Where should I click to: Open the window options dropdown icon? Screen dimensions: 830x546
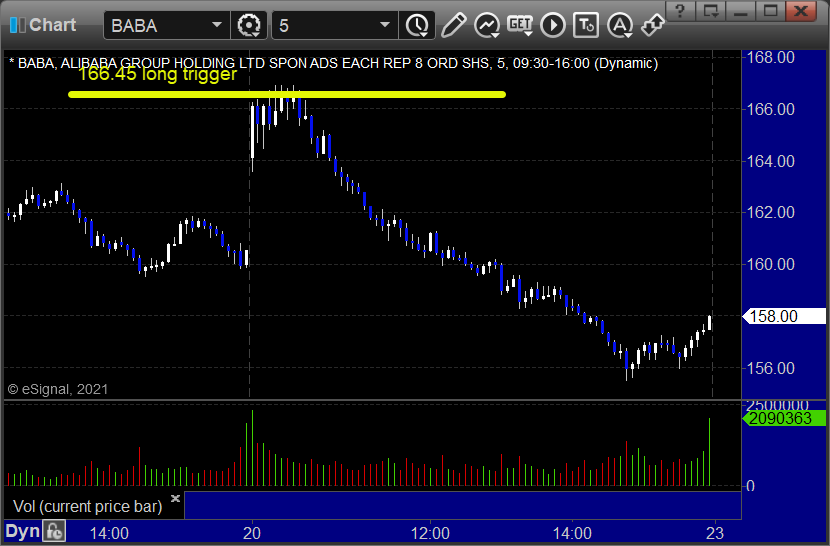pyautogui.click(x=711, y=11)
